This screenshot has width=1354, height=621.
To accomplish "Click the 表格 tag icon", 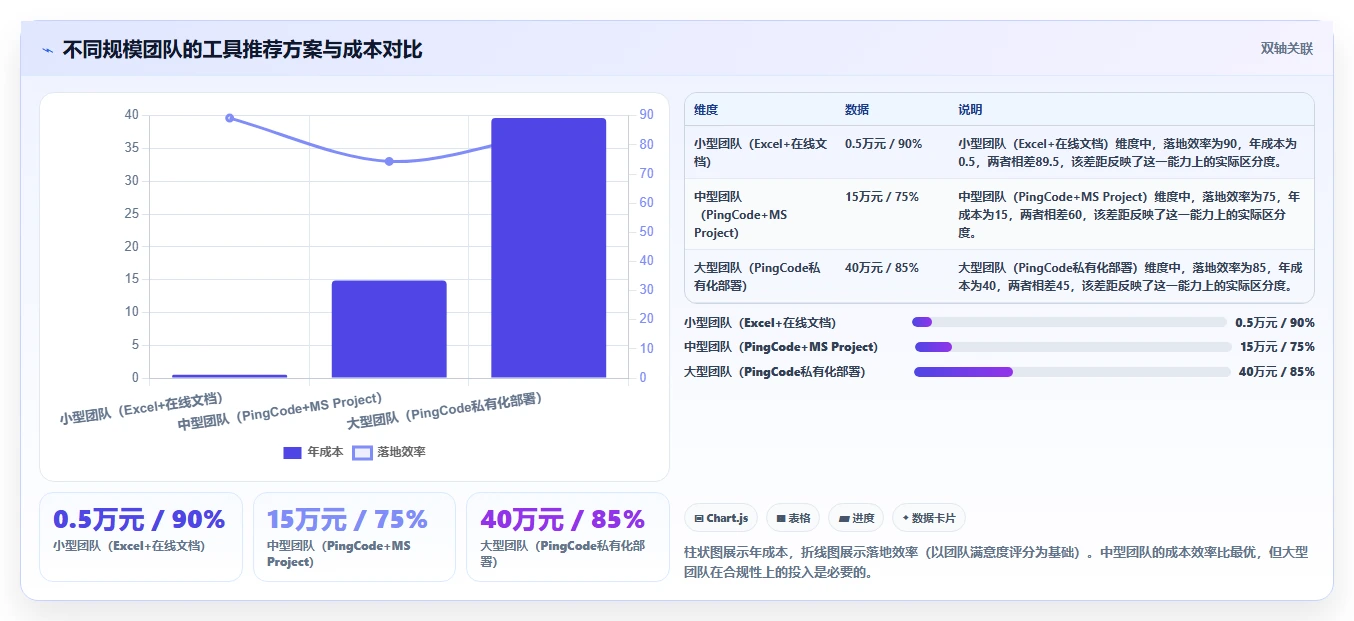I will (781, 519).
